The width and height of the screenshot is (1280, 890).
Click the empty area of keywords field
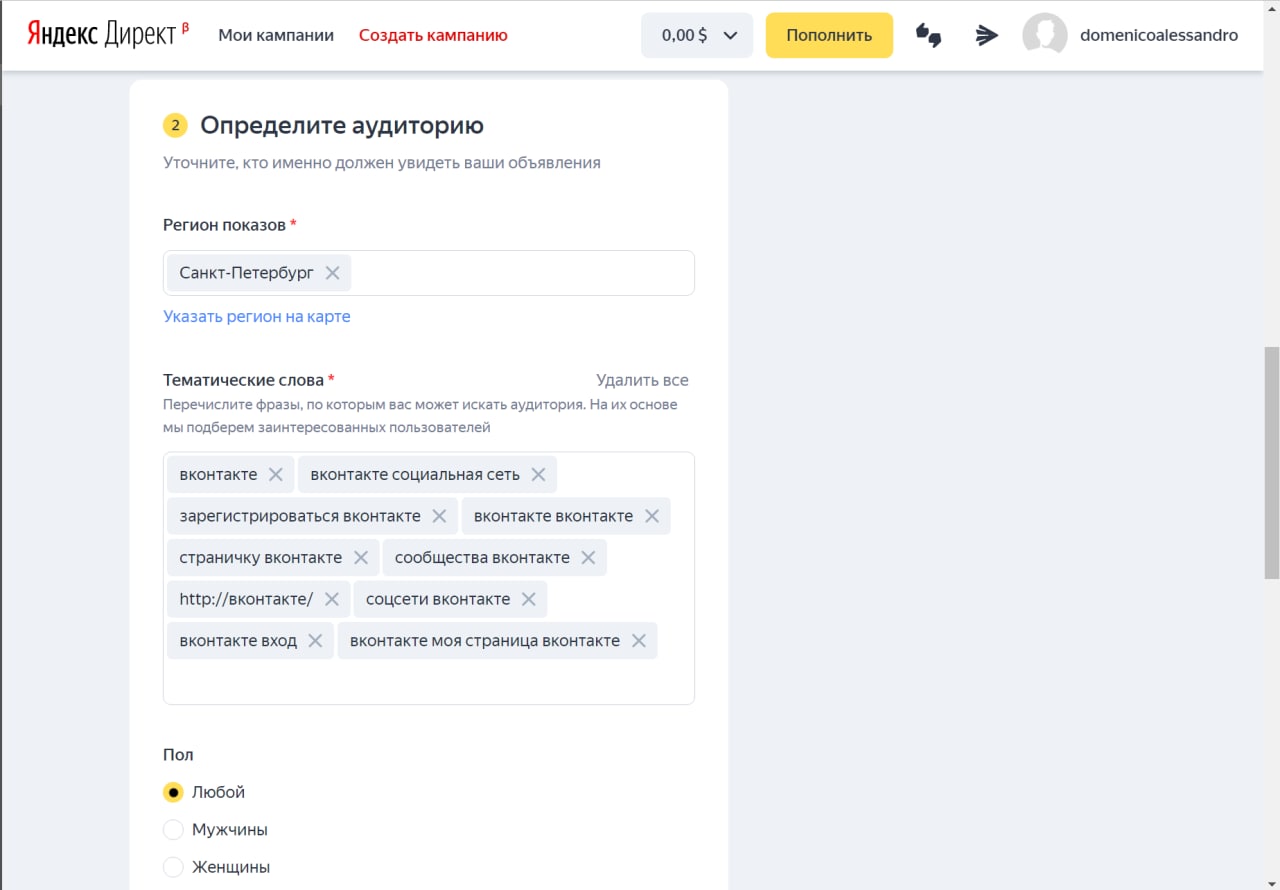click(x=428, y=682)
